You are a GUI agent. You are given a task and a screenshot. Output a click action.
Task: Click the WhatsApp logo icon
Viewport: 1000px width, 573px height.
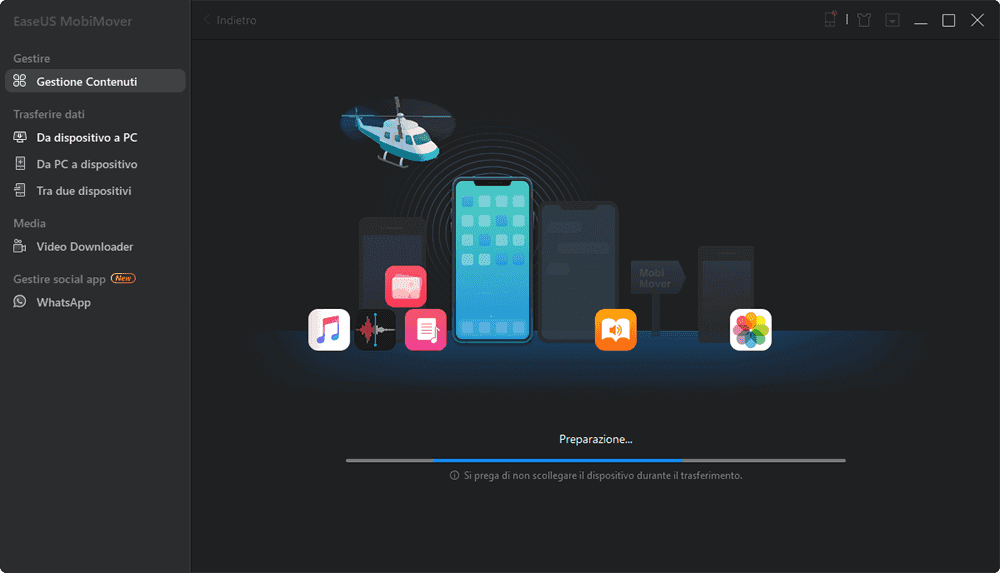click(20, 301)
